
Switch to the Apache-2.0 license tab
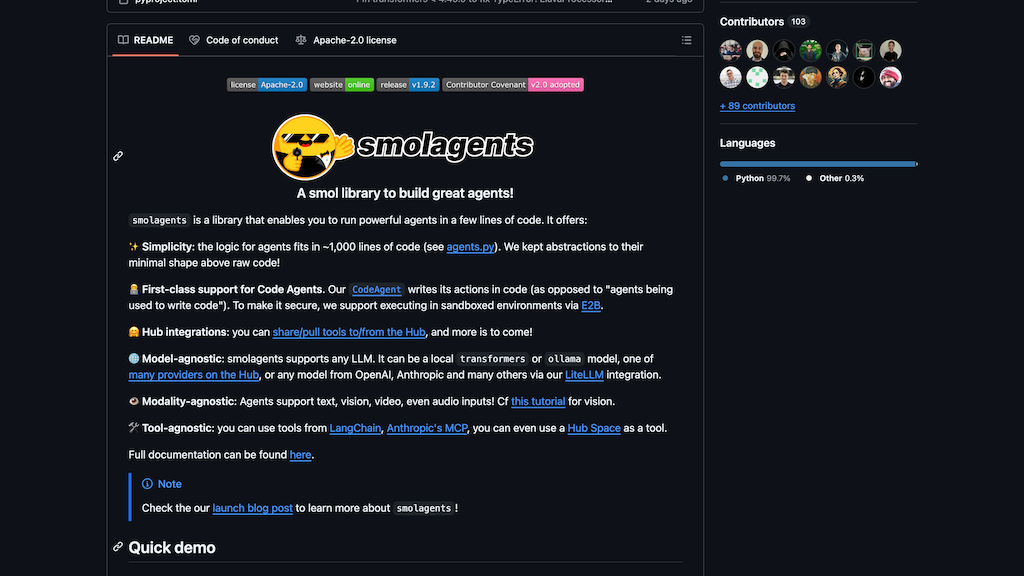tap(345, 40)
